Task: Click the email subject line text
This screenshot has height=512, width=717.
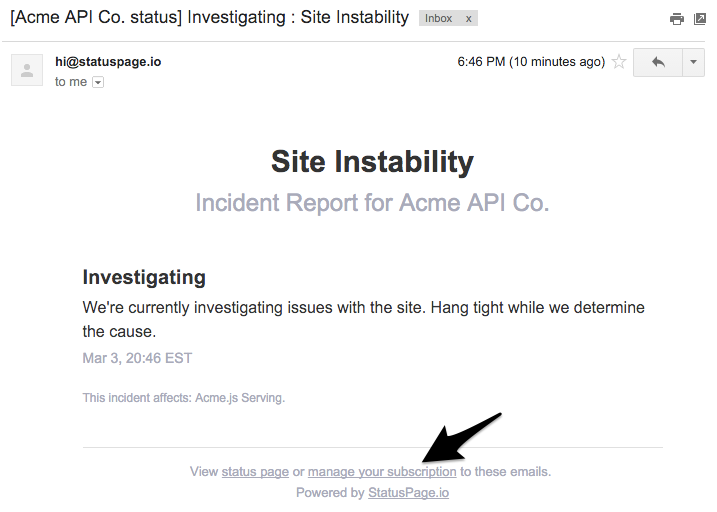Action: click(209, 18)
